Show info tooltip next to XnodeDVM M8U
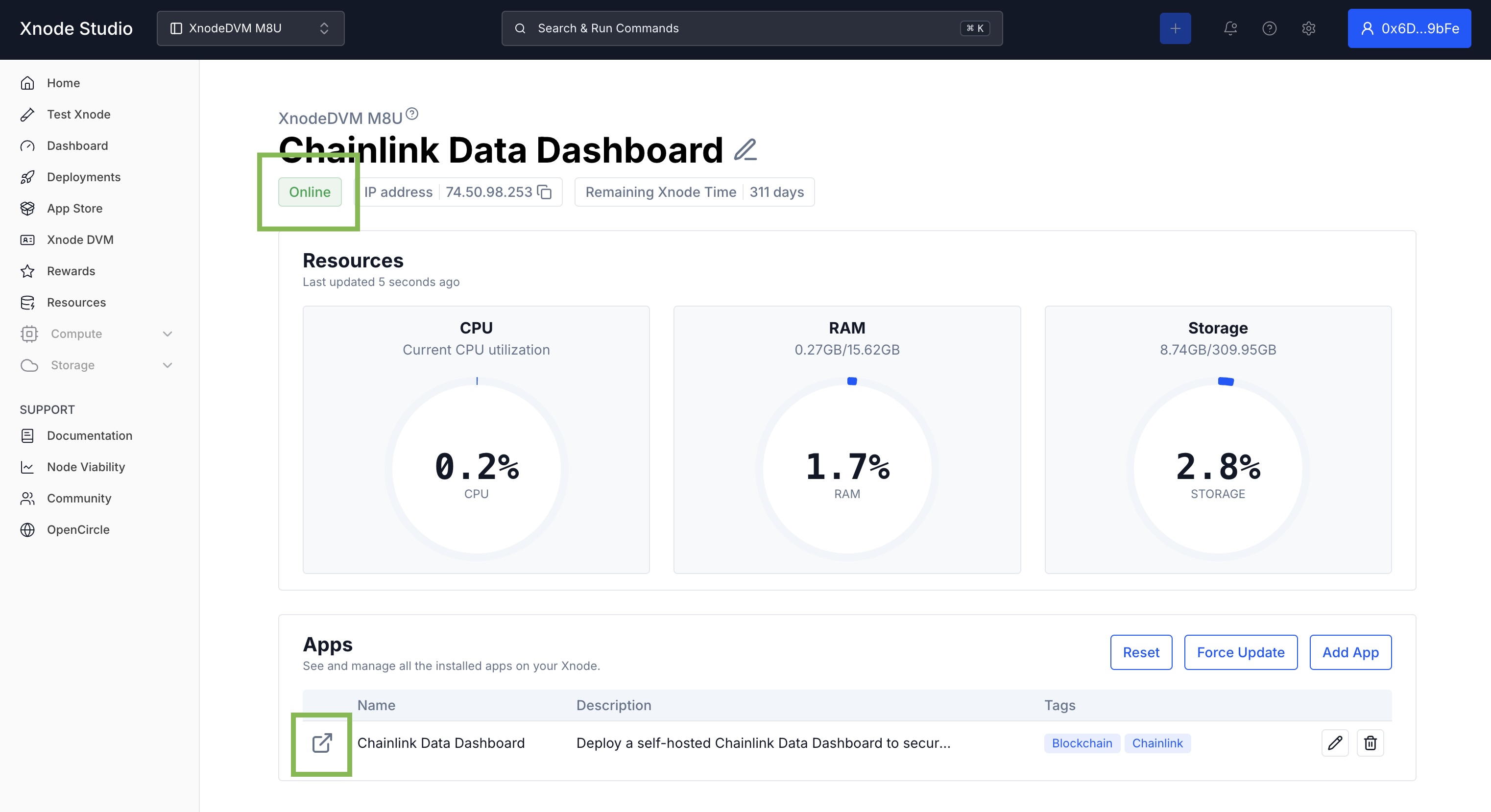This screenshot has width=1491, height=812. pyautogui.click(x=411, y=114)
